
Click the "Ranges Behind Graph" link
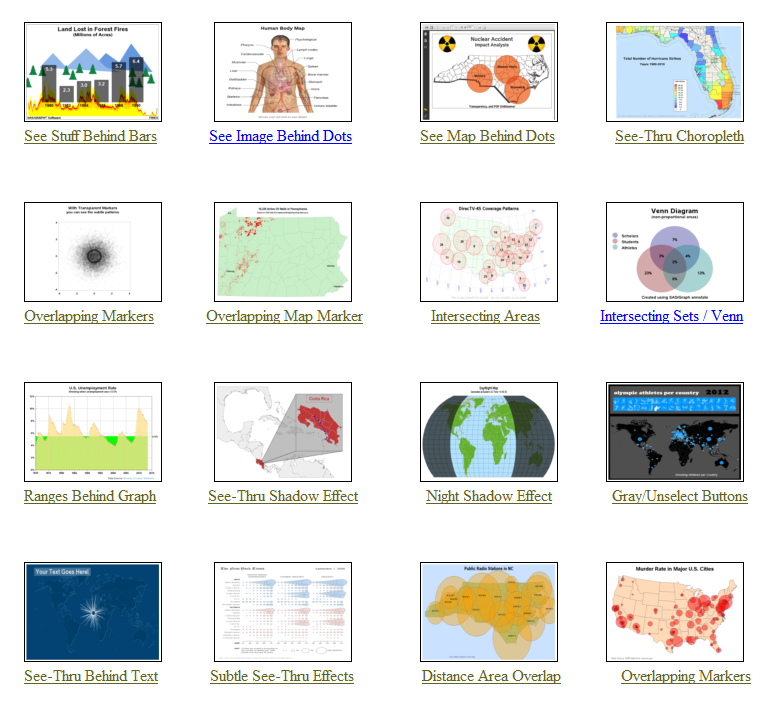click(90, 496)
